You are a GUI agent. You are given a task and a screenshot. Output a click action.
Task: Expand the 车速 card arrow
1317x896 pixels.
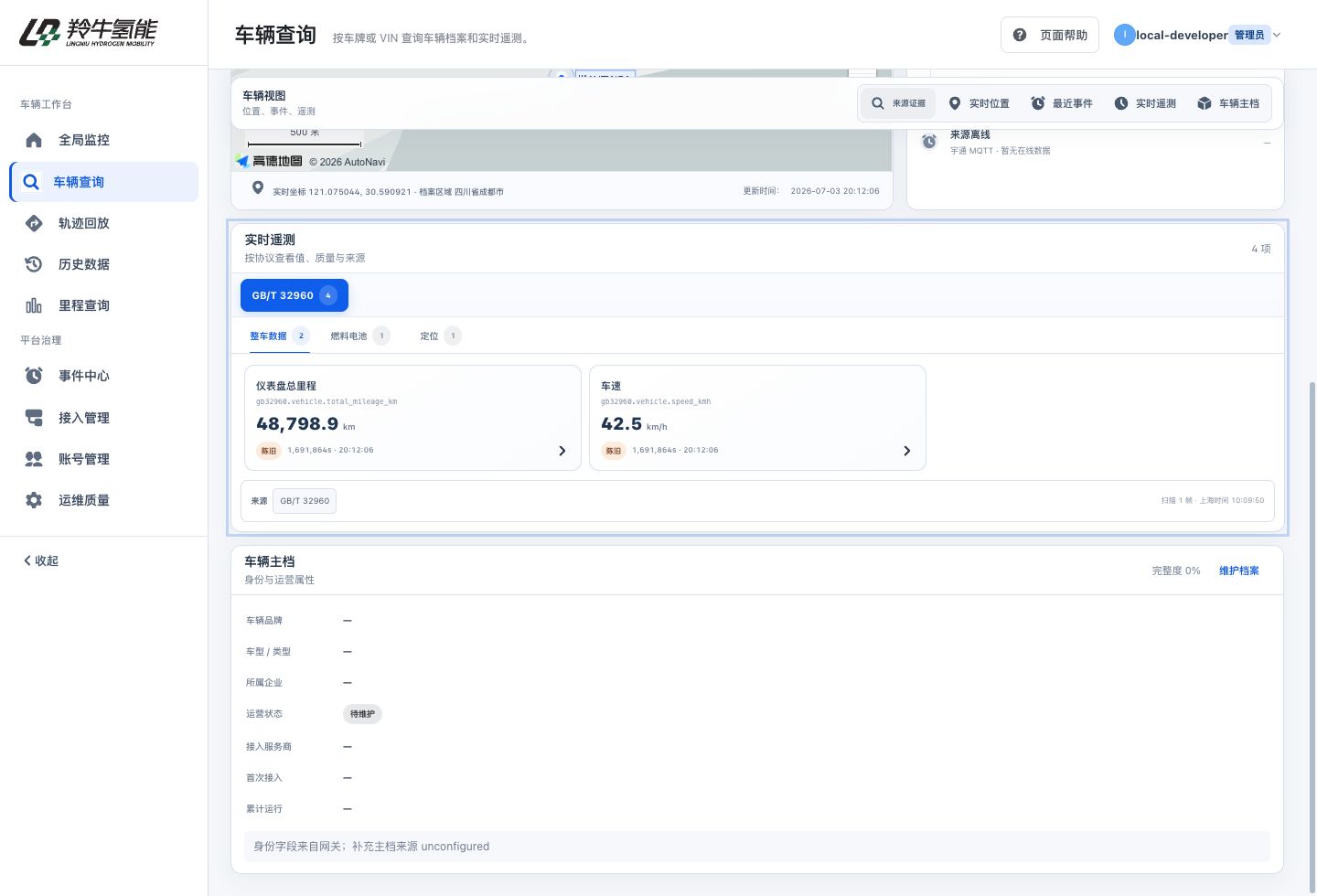[907, 451]
